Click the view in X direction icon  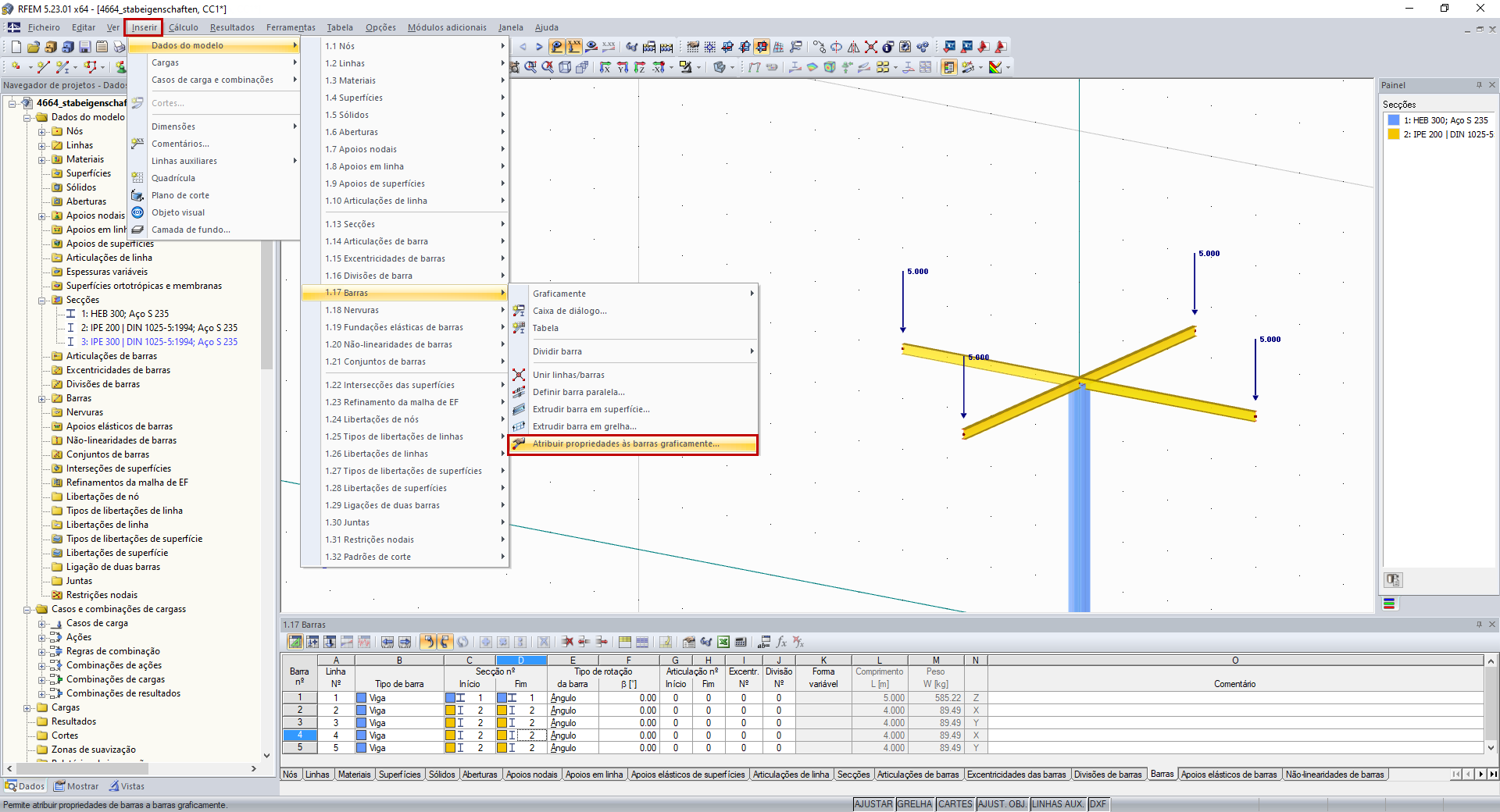coord(605,67)
